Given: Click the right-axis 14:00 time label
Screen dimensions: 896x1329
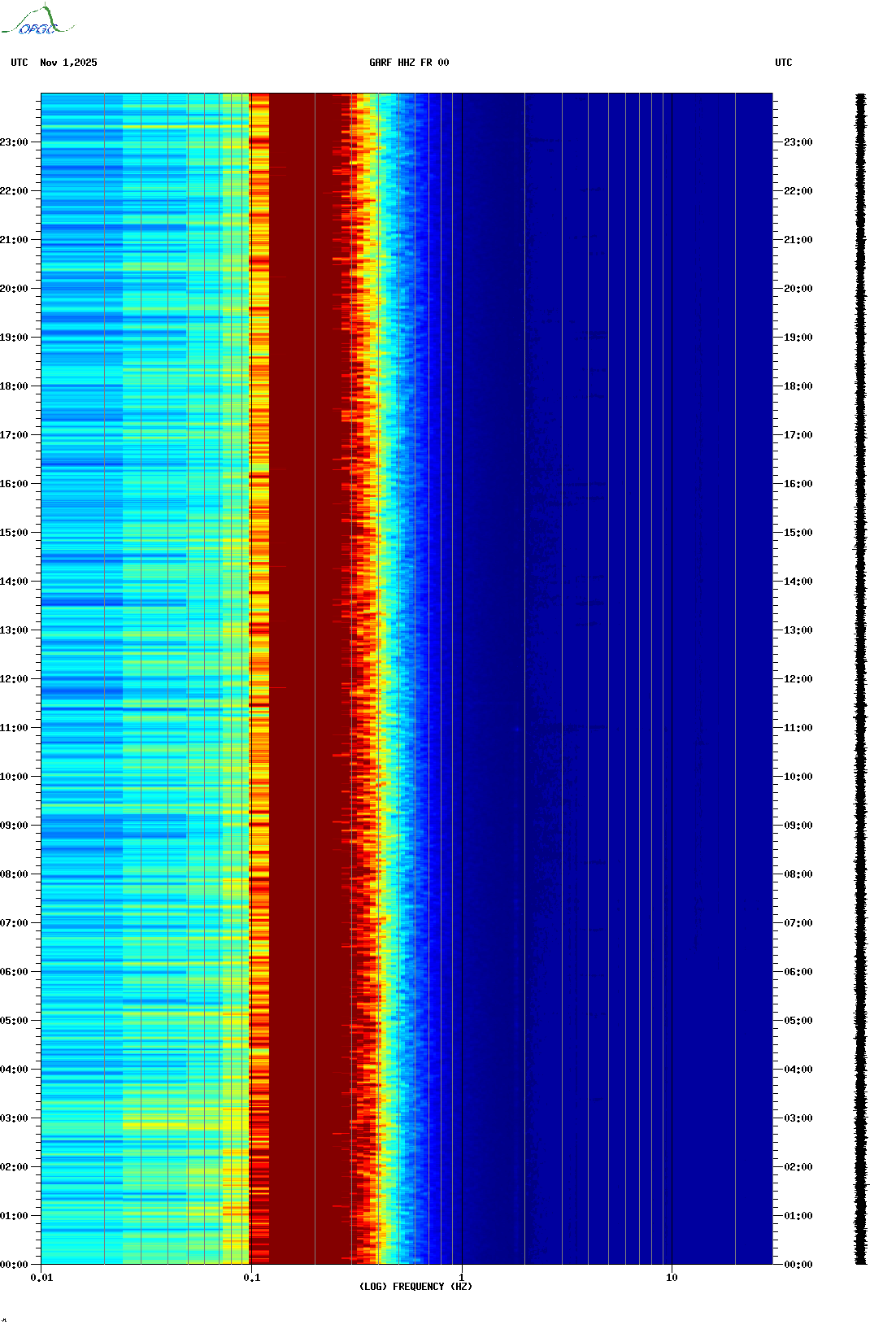Looking at the screenshot, I should pos(798,582).
